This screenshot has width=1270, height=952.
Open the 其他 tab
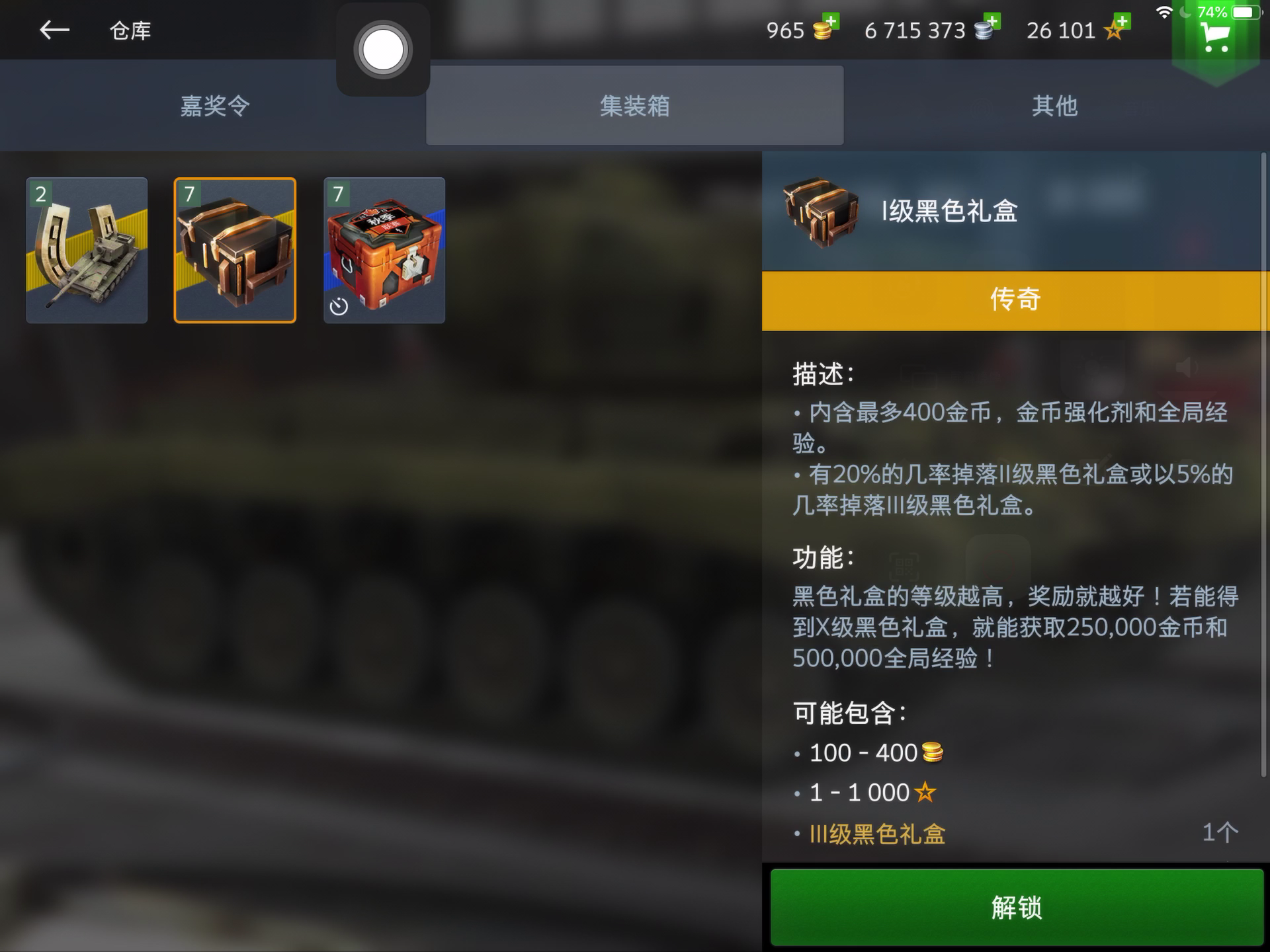point(1055,106)
